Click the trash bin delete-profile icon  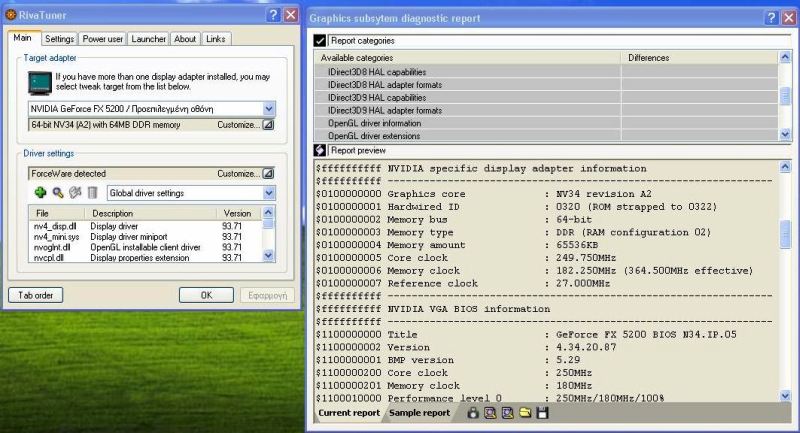[92, 192]
